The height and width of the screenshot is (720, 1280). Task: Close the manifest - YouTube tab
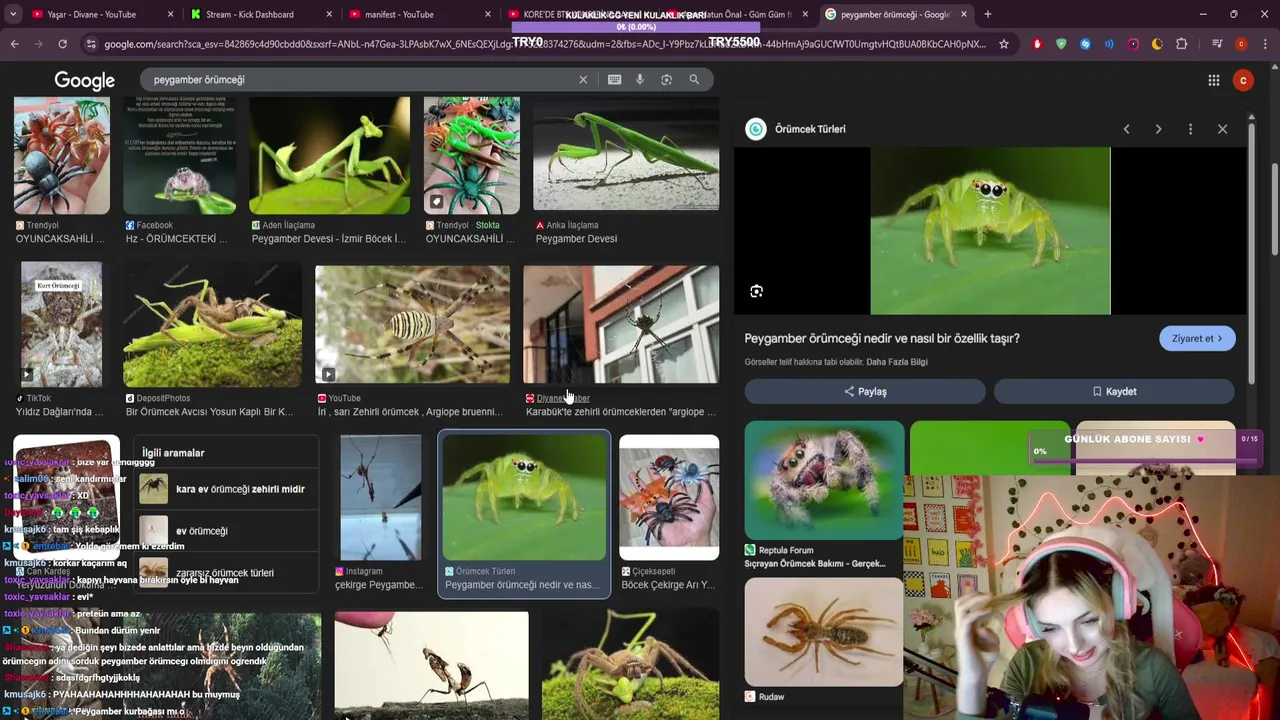[x=488, y=14]
